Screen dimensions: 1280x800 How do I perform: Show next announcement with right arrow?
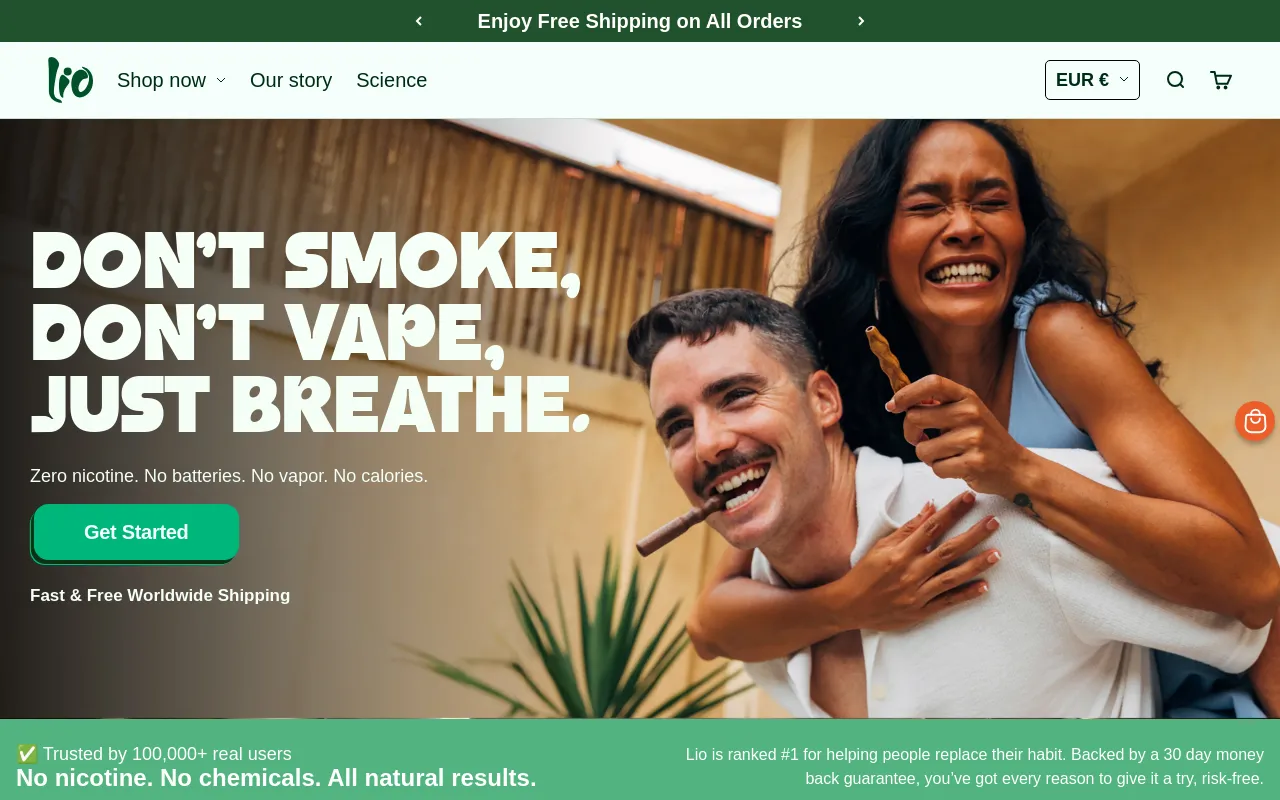(861, 21)
